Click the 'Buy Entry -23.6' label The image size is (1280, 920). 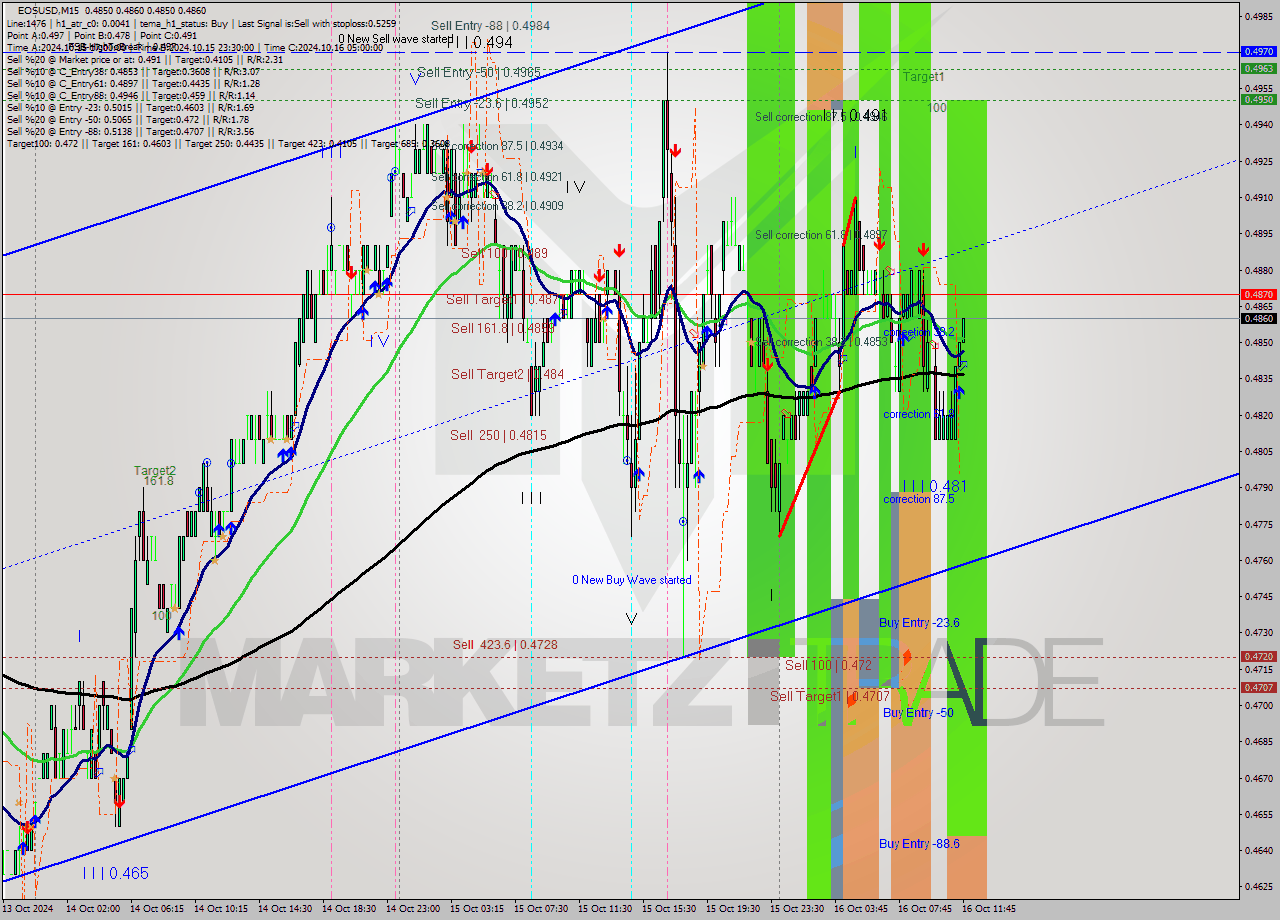tap(919, 623)
